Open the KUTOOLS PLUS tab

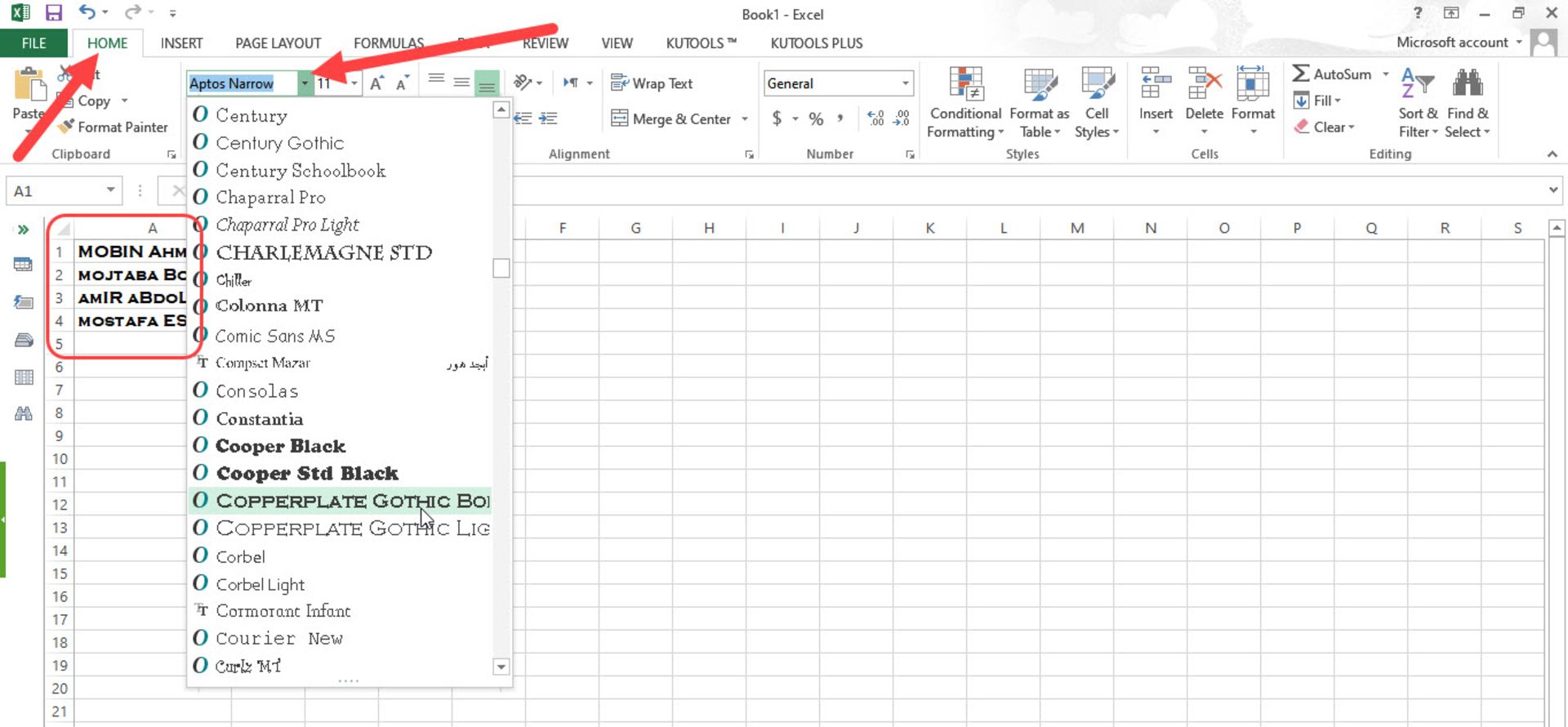pos(817,43)
